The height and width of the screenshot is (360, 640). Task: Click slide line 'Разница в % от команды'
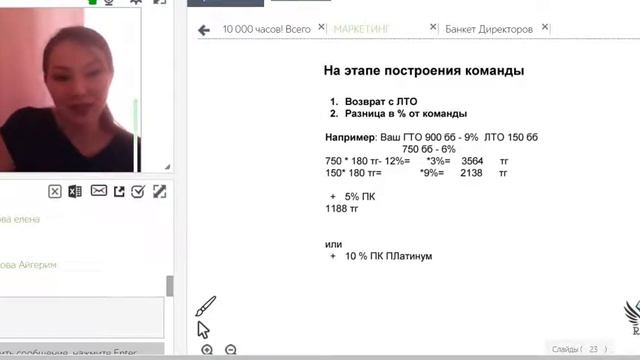click(406, 113)
